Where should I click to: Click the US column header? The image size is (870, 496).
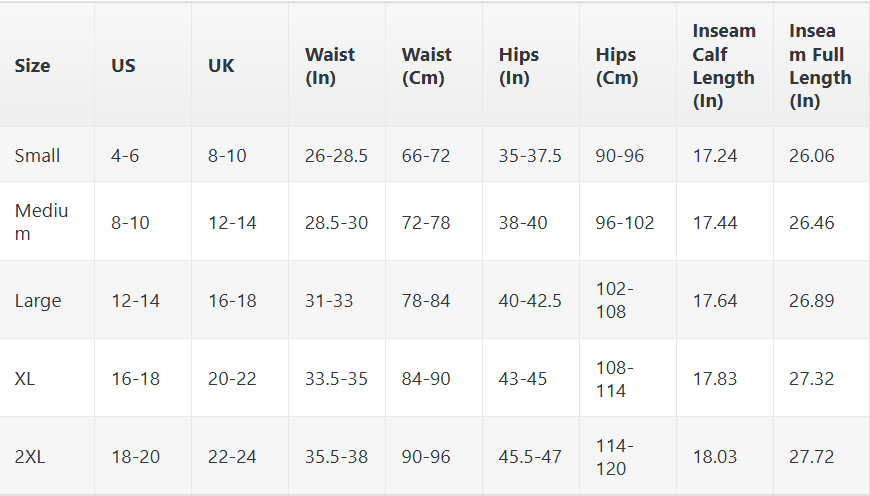click(x=123, y=66)
